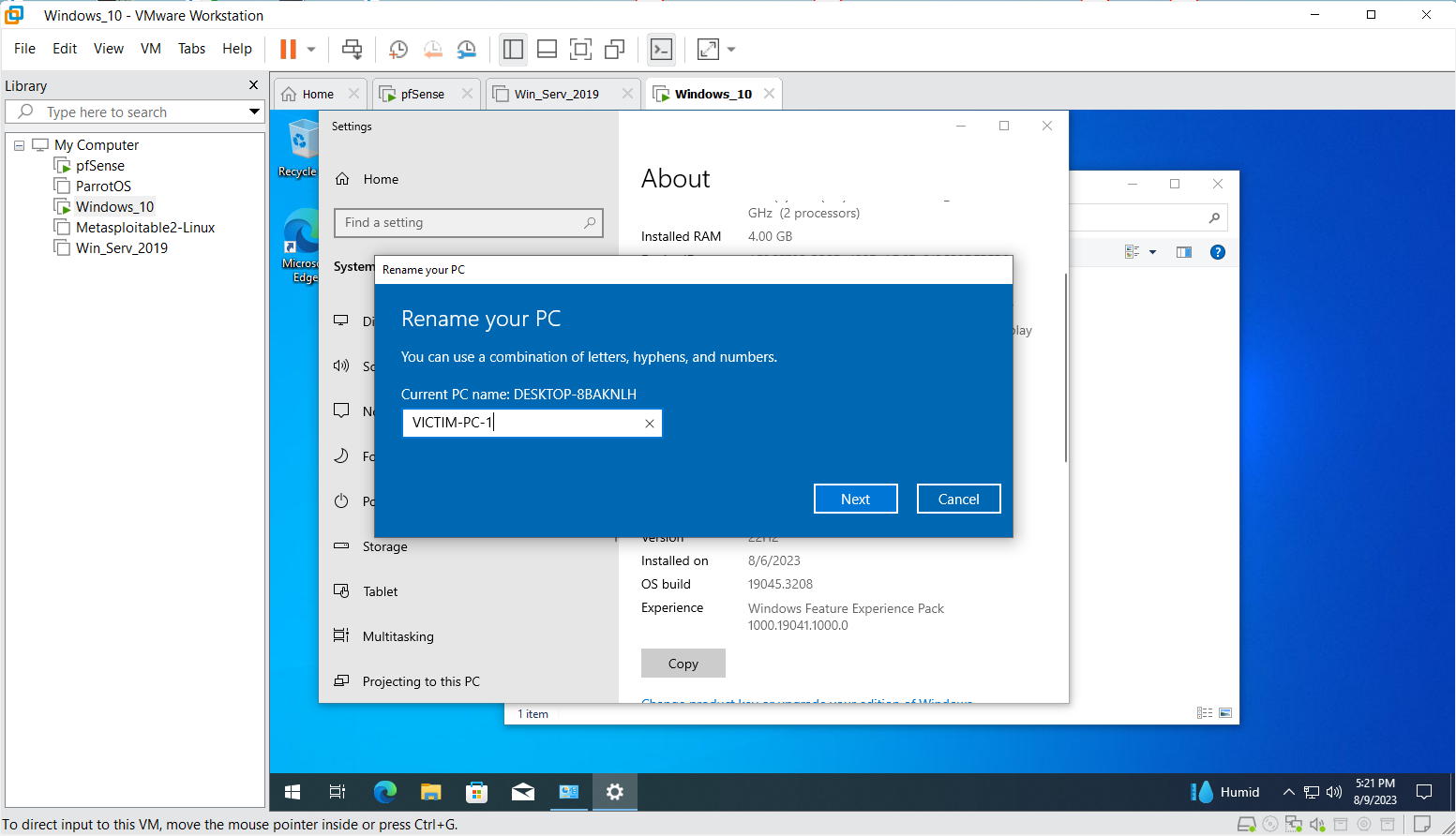Open the File menu
This screenshot has height=836, width=1456.
coord(24,49)
